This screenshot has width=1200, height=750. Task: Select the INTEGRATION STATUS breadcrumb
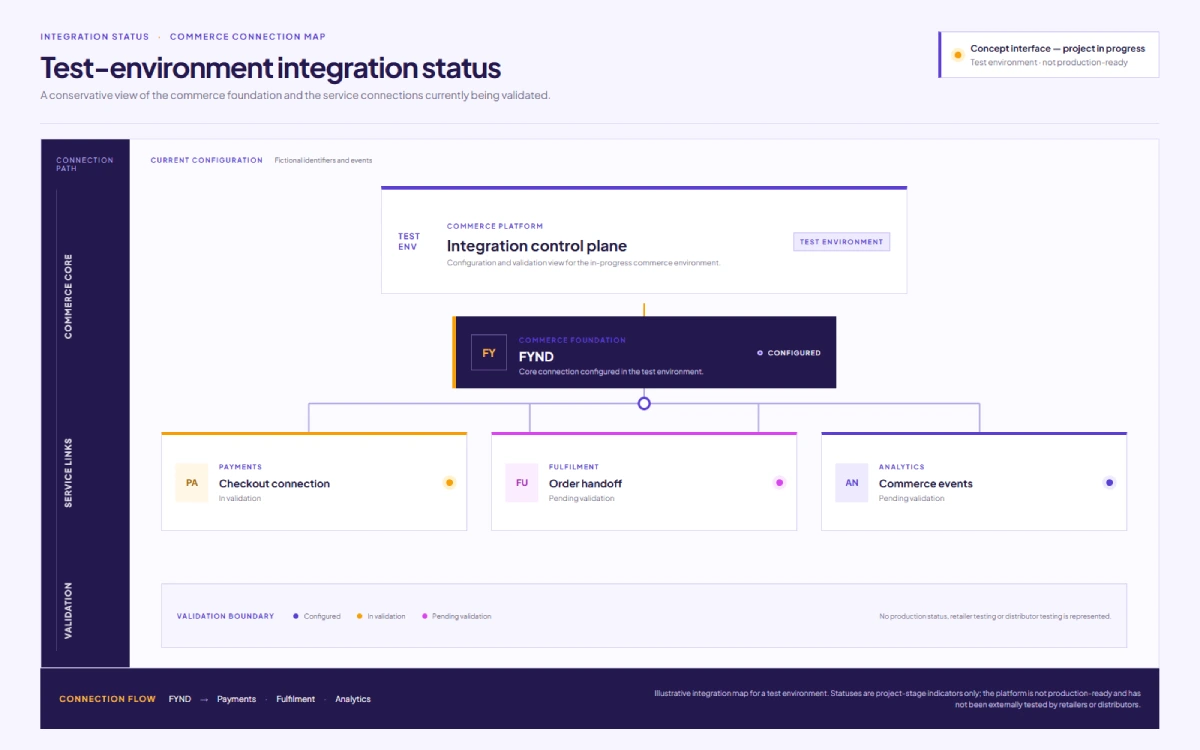pyautogui.click(x=94, y=37)
